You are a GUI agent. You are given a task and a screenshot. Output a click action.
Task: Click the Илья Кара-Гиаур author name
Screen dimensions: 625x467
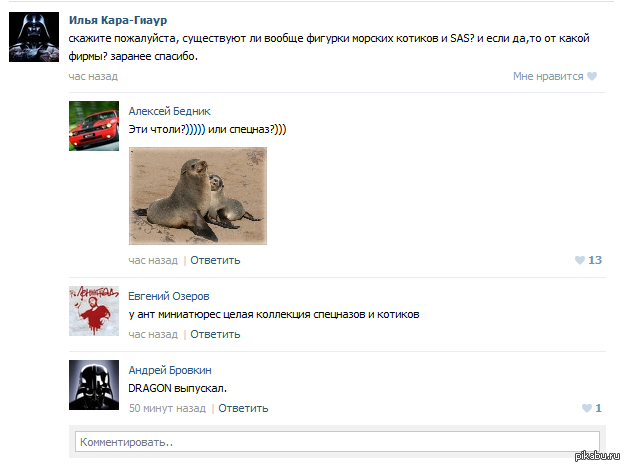[118, 20]
